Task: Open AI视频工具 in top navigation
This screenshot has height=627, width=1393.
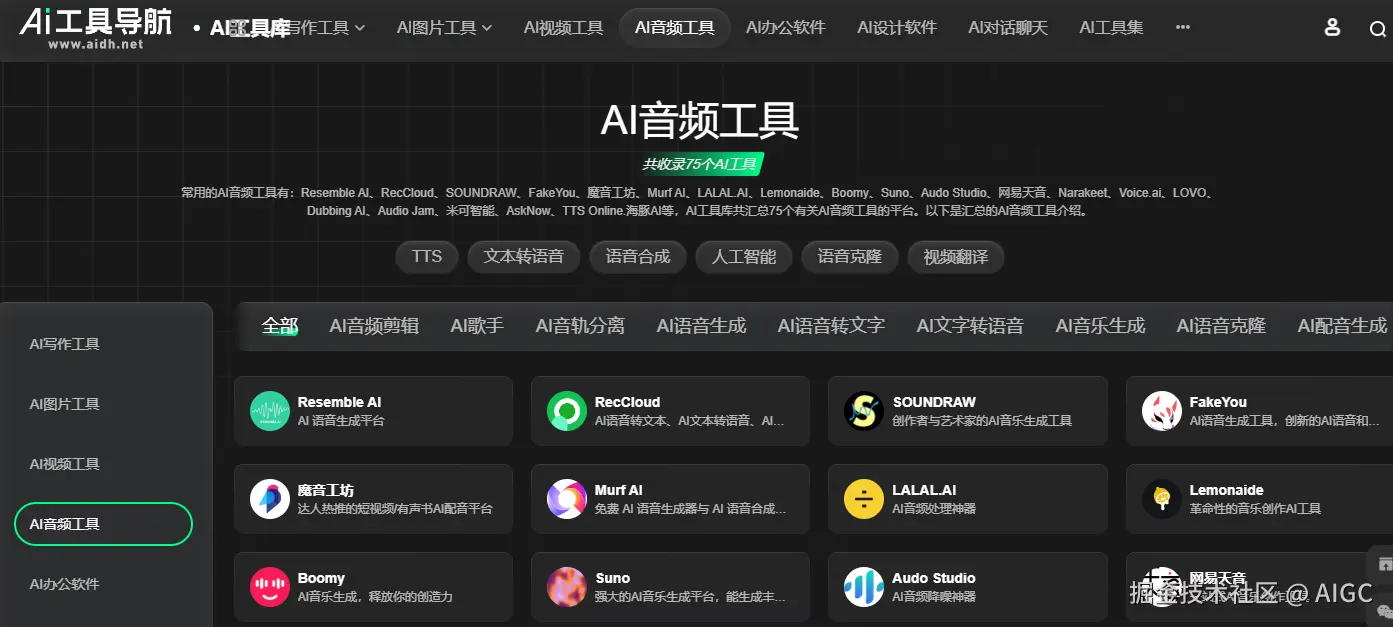Action: click(564, 28)
